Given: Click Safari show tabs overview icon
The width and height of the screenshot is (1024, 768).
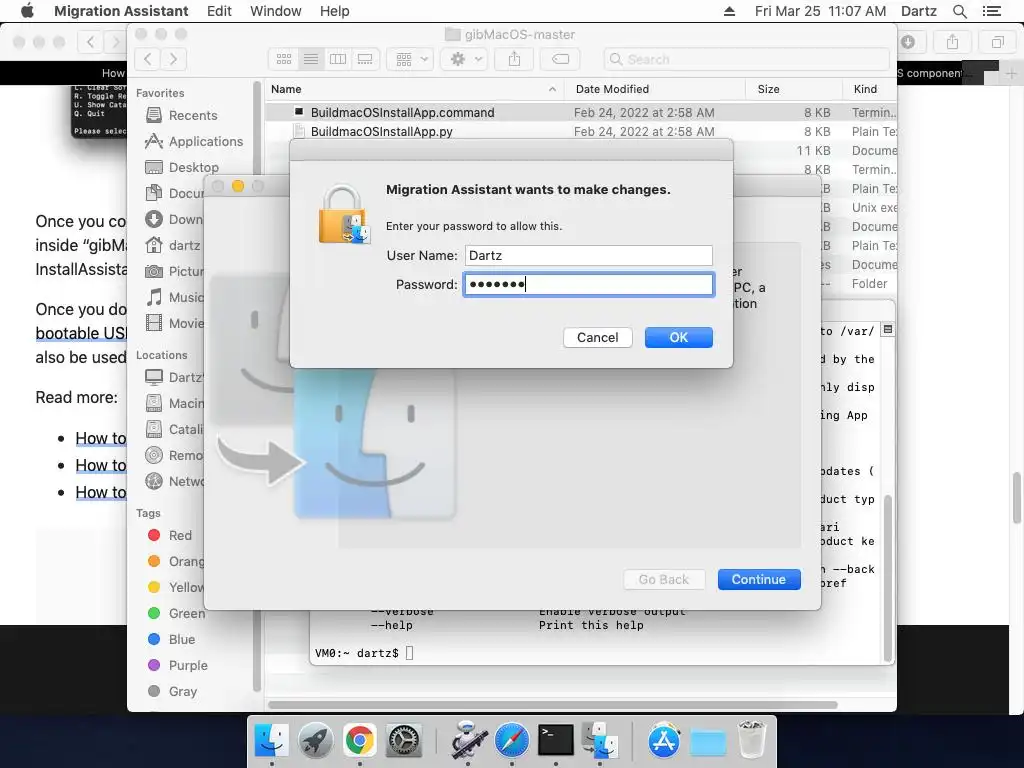Looking at the screenshot, I should click(997, 42).
